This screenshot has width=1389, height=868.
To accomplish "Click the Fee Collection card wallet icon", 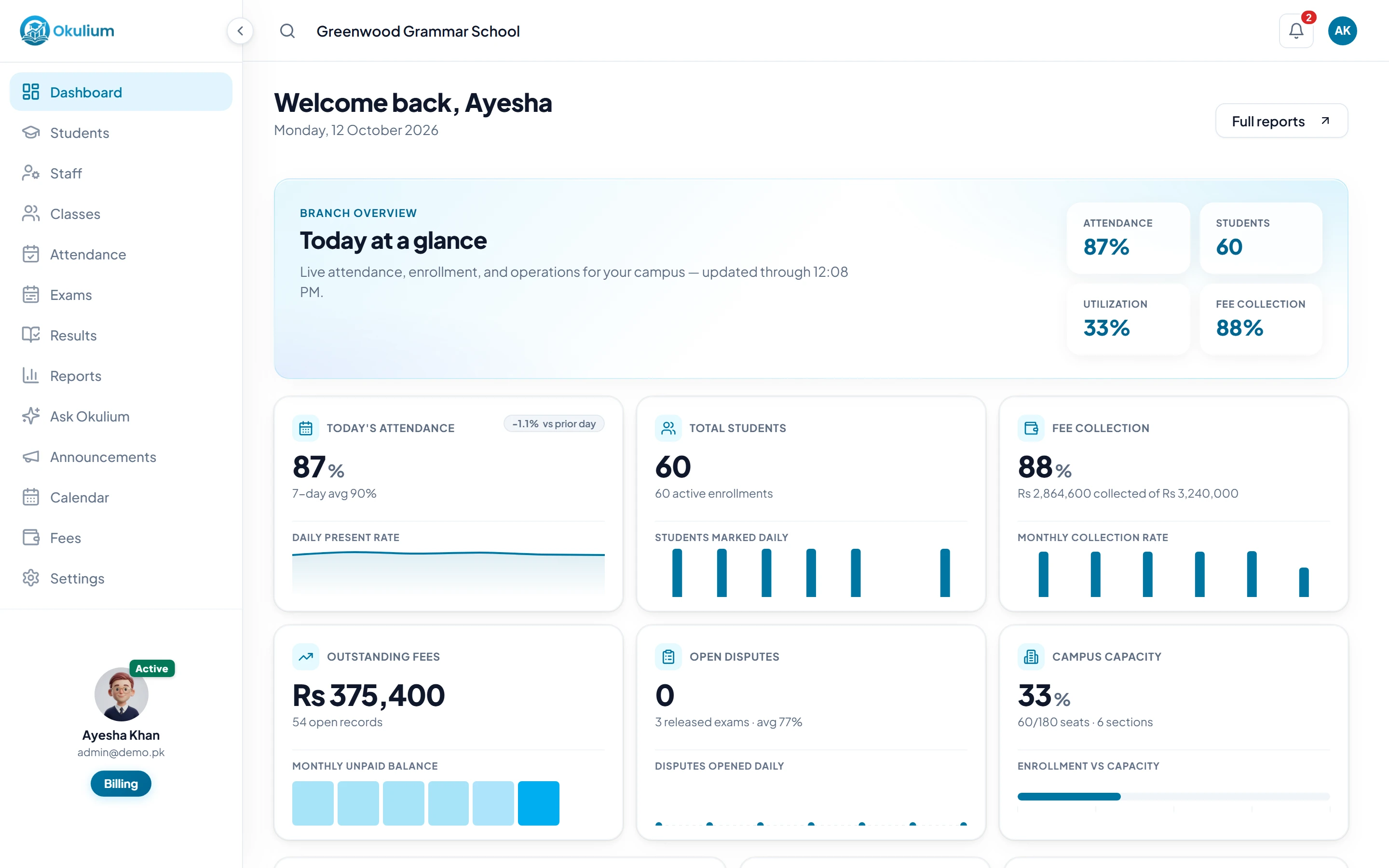I will pos(1031,428).
